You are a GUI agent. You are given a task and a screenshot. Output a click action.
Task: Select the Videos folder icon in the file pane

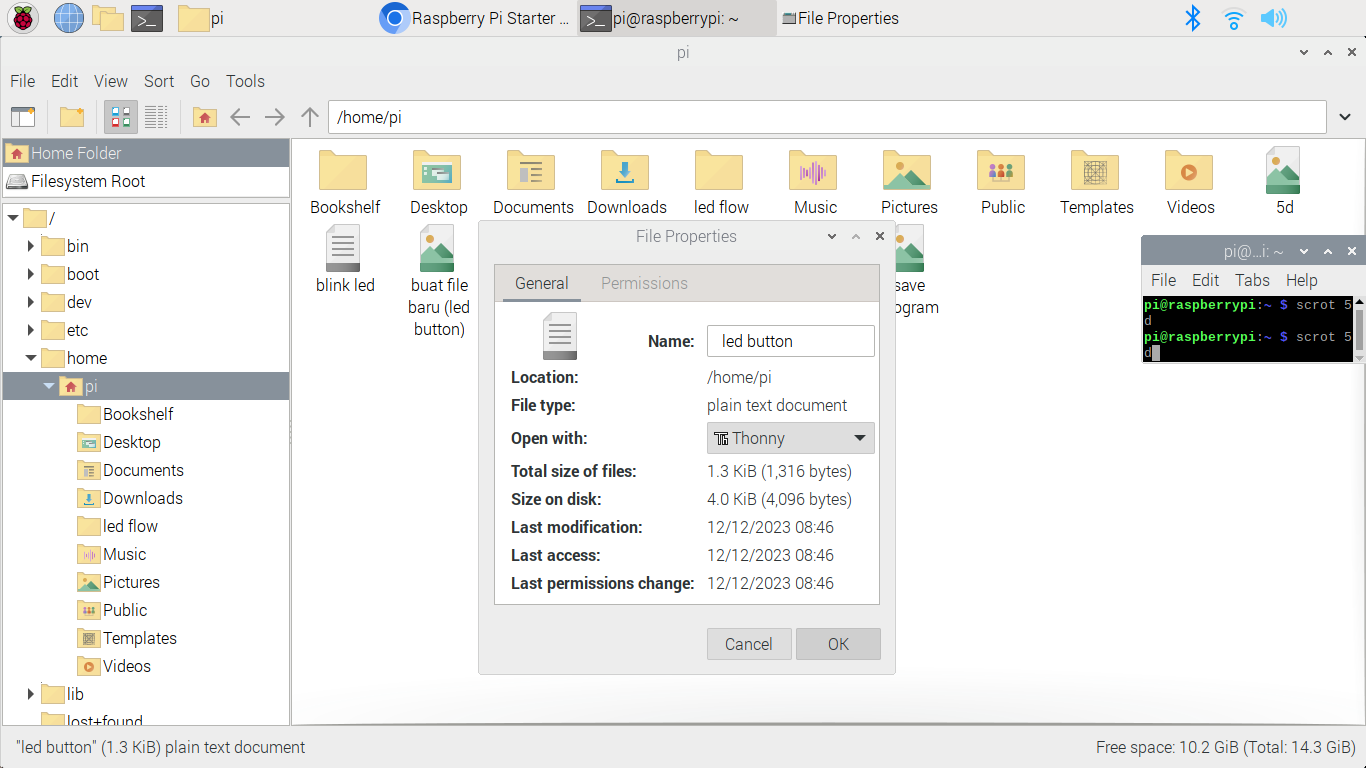click(1190, 171)
